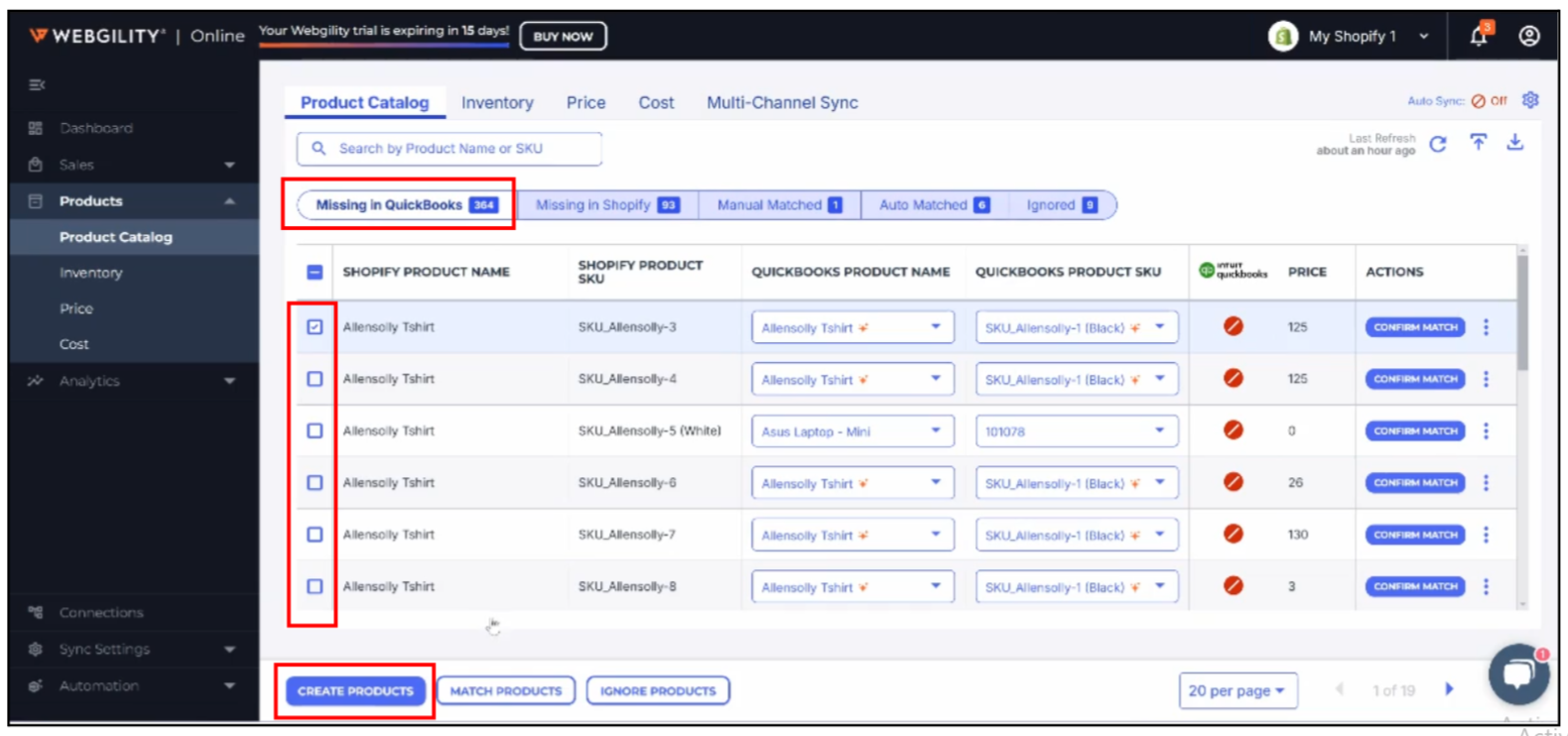This screenshot has width=1568, height=736.
Task: Open the Auto Sync settings gear icon
Action: [x=1530, y=100]
